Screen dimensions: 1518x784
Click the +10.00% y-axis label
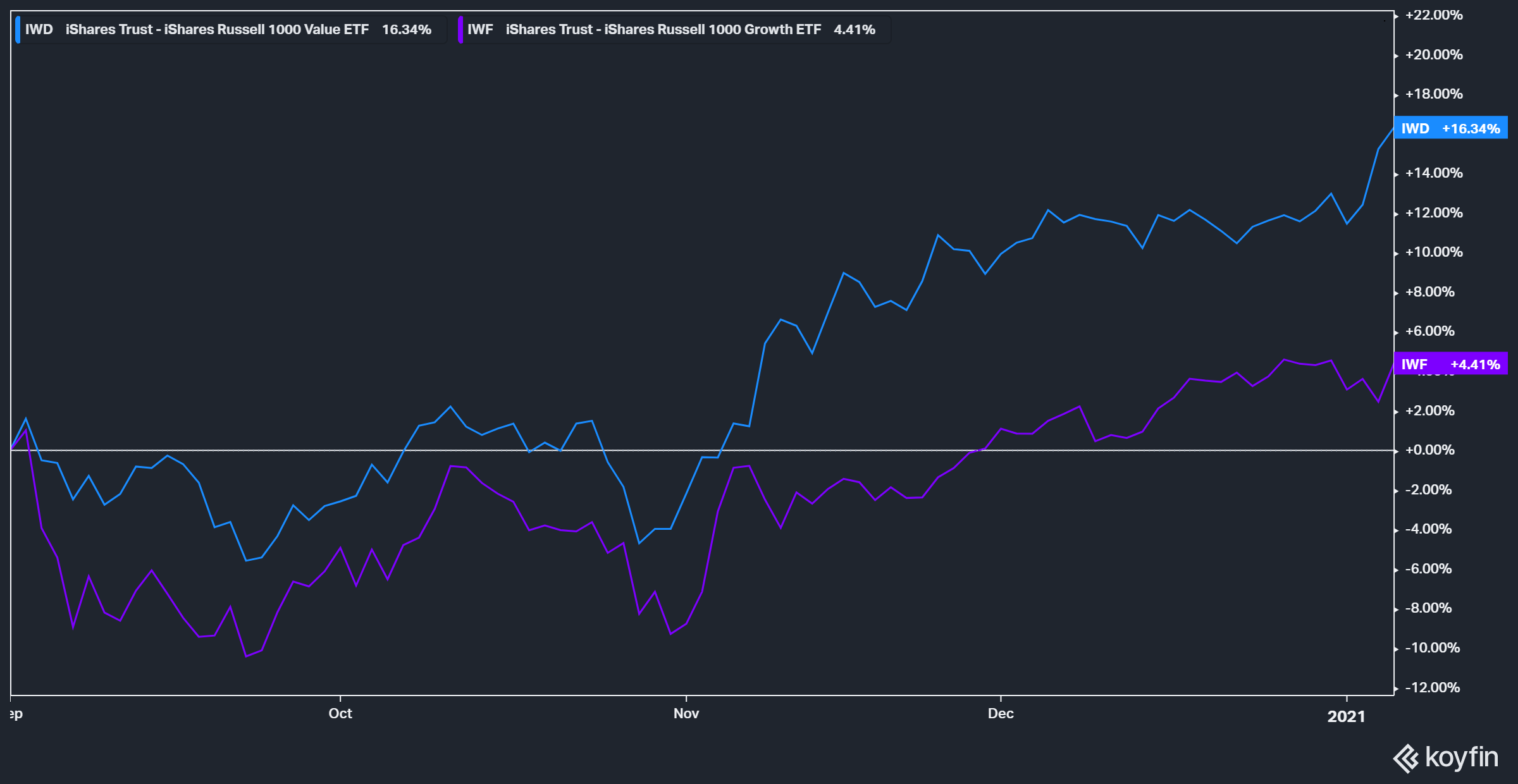pyautogui.click(x=1434, y=252)
